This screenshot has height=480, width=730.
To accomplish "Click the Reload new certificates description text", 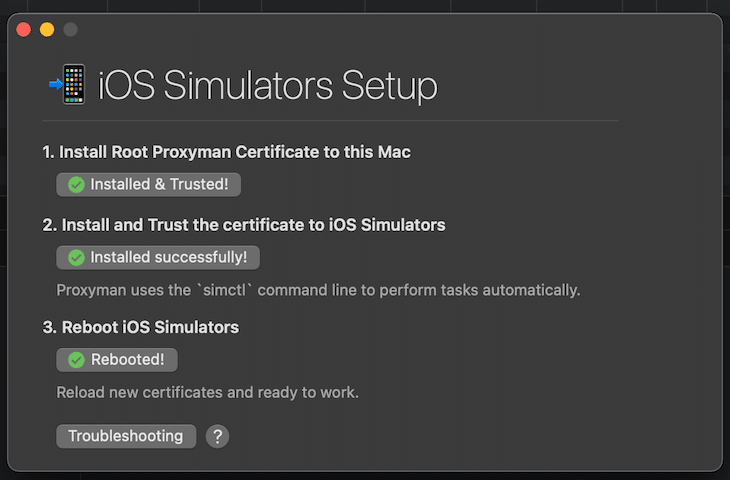I will click(x=207, y=392).
